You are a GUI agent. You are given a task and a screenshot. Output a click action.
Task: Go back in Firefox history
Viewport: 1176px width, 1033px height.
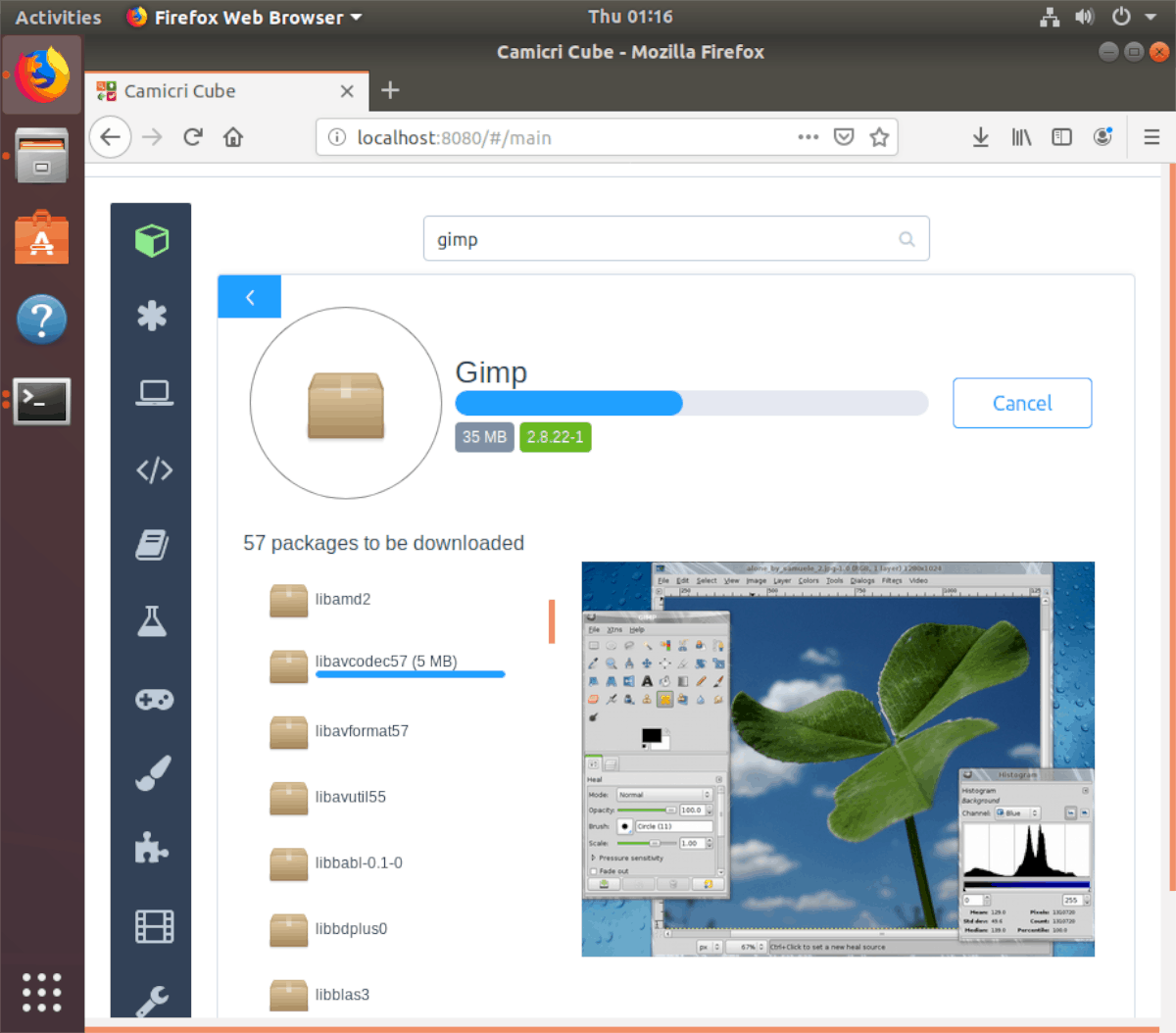pos(110,137)
